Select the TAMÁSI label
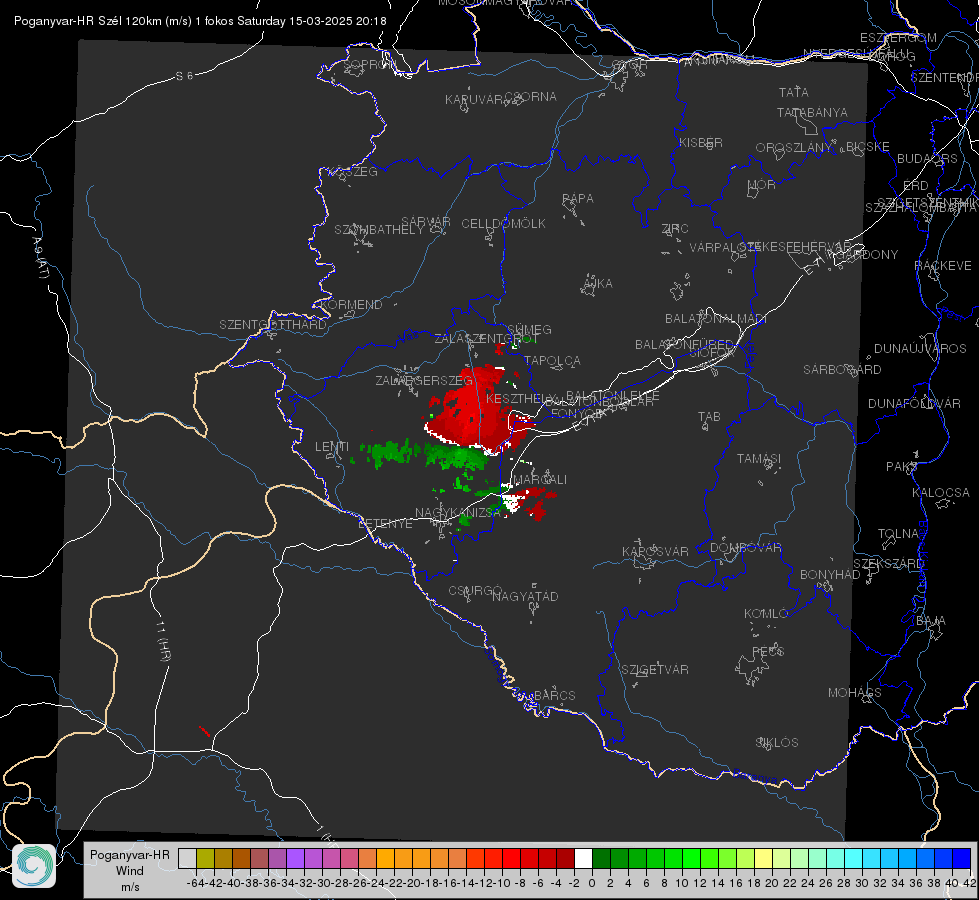 coord(759,459)
